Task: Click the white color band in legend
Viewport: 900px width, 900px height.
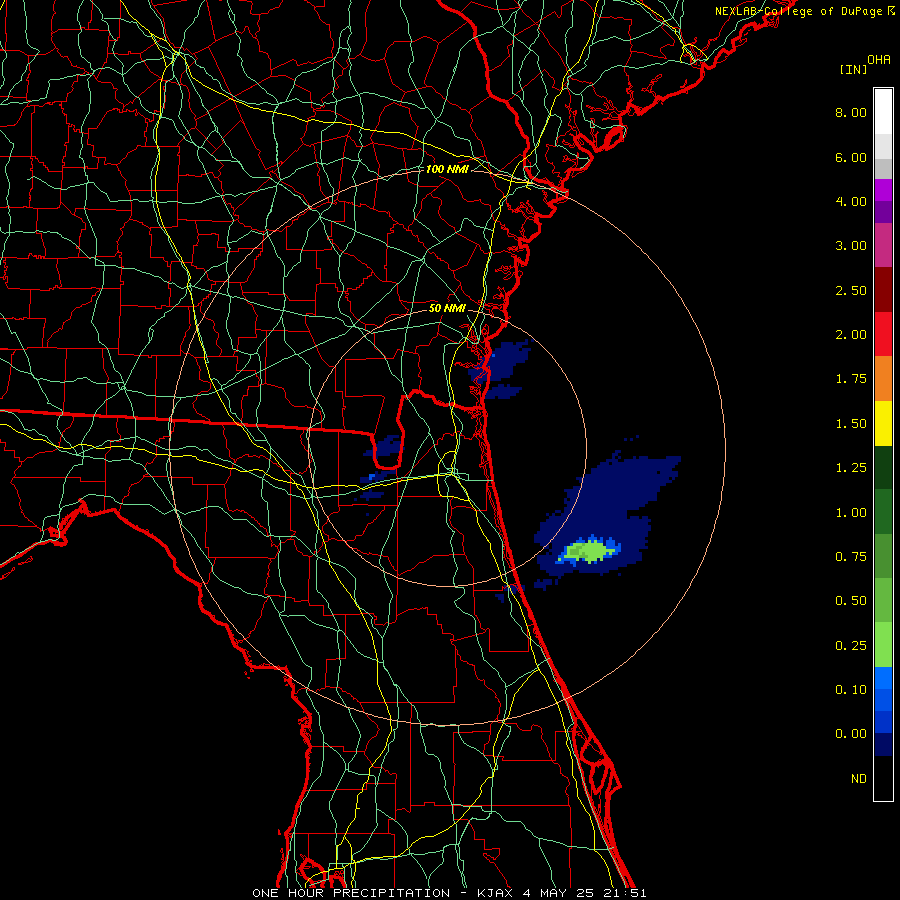Action: [883, 112]
